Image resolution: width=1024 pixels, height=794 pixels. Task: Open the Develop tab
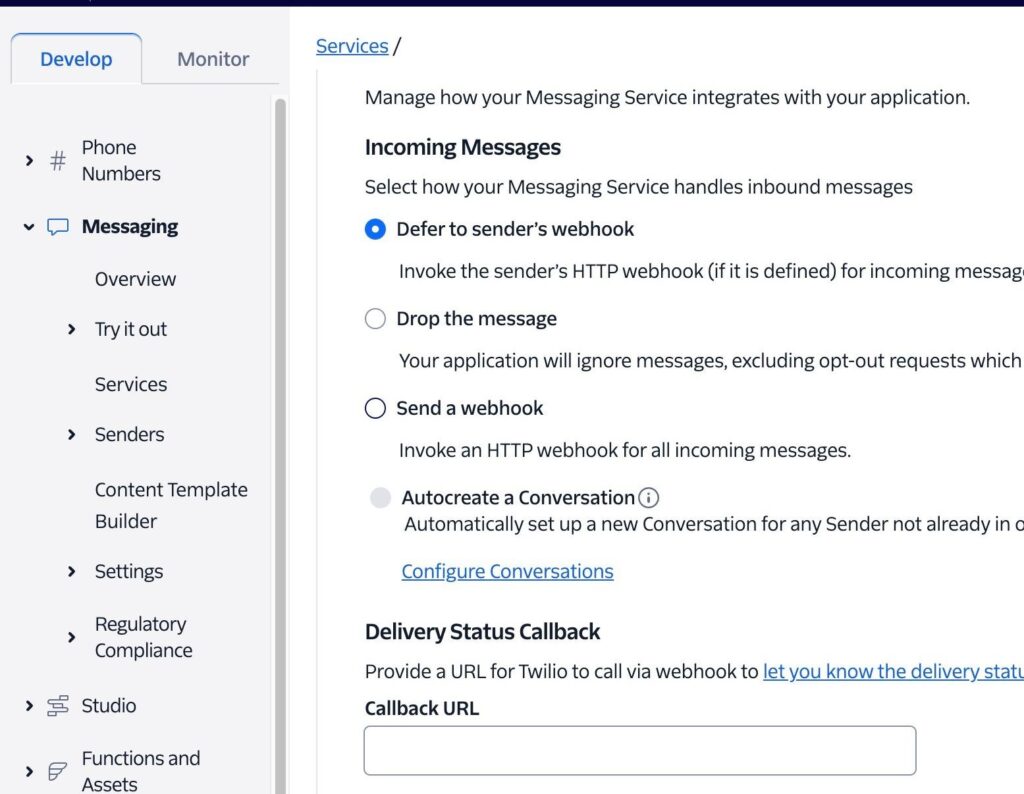pyautogui.click(x=76, y=59)
